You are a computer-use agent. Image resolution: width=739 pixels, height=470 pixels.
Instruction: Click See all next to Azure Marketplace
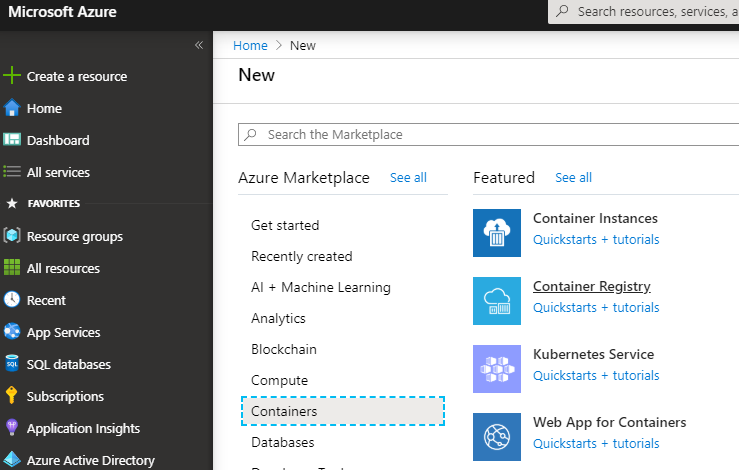[x=408, y=178]
